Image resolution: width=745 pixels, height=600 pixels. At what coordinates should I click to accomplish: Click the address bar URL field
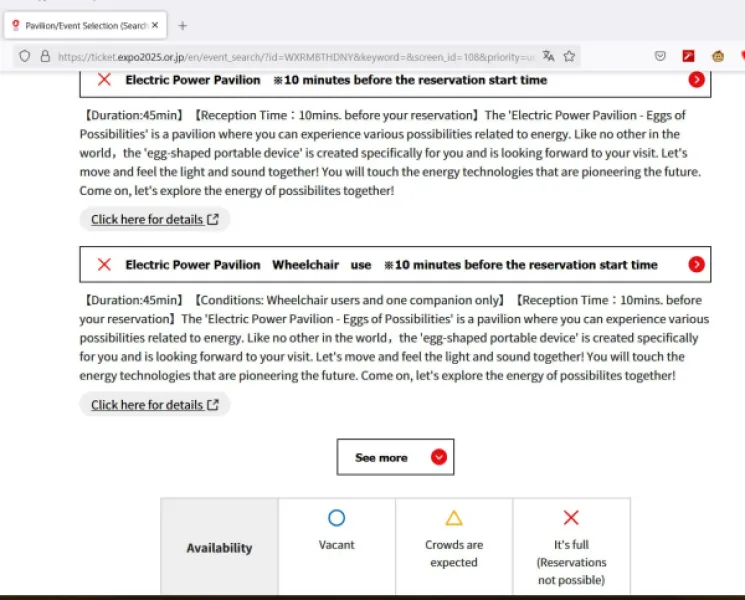[295, 57]
